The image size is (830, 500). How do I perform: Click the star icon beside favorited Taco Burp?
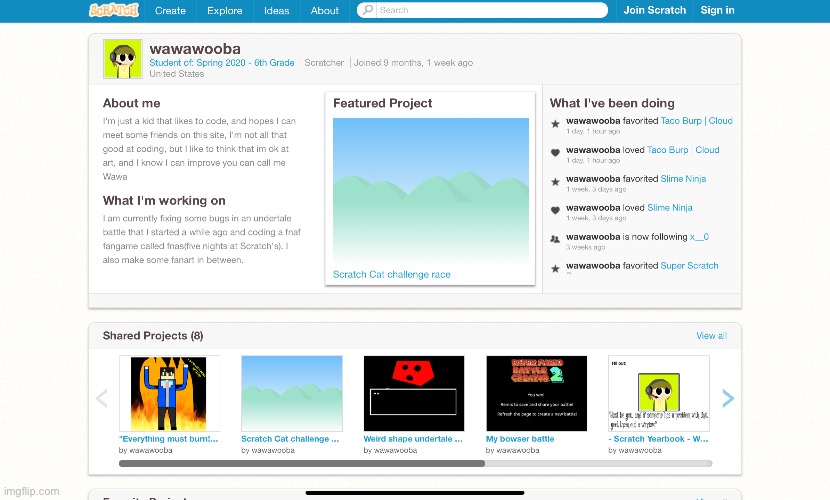555,124
